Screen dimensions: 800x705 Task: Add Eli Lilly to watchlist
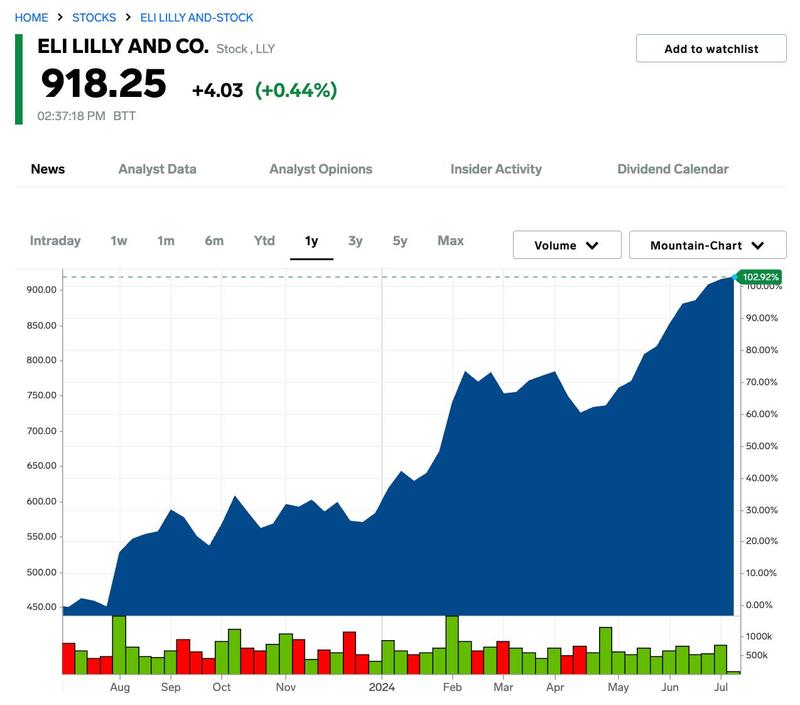pos(711,48)
